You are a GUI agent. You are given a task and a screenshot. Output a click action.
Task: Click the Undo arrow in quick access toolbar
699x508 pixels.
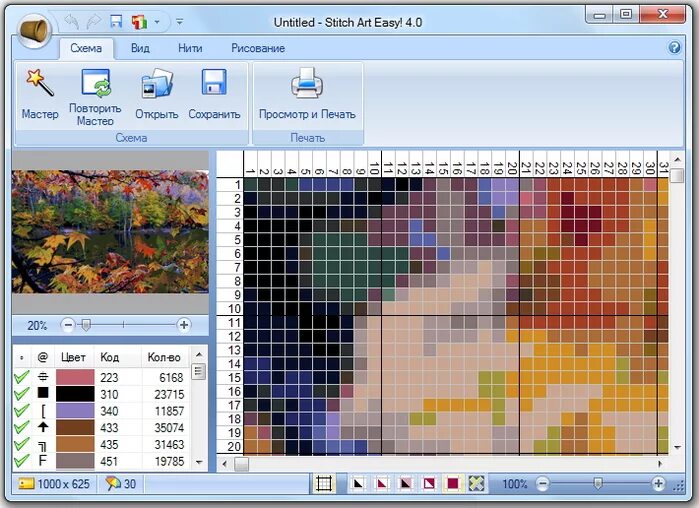pyautogui.click(x=71, y=21)
